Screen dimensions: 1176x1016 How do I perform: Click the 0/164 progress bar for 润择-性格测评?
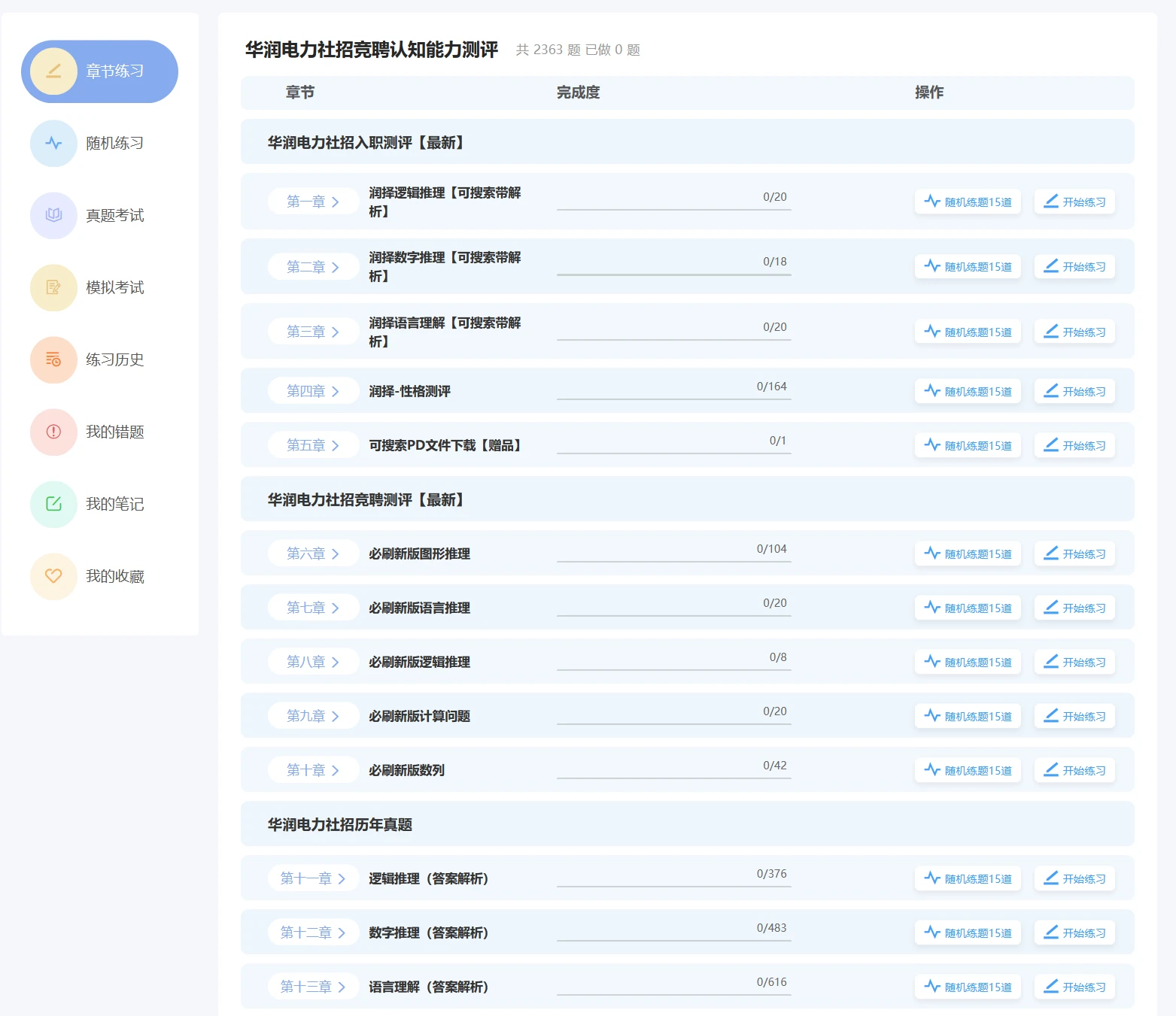tap(674, 399)
